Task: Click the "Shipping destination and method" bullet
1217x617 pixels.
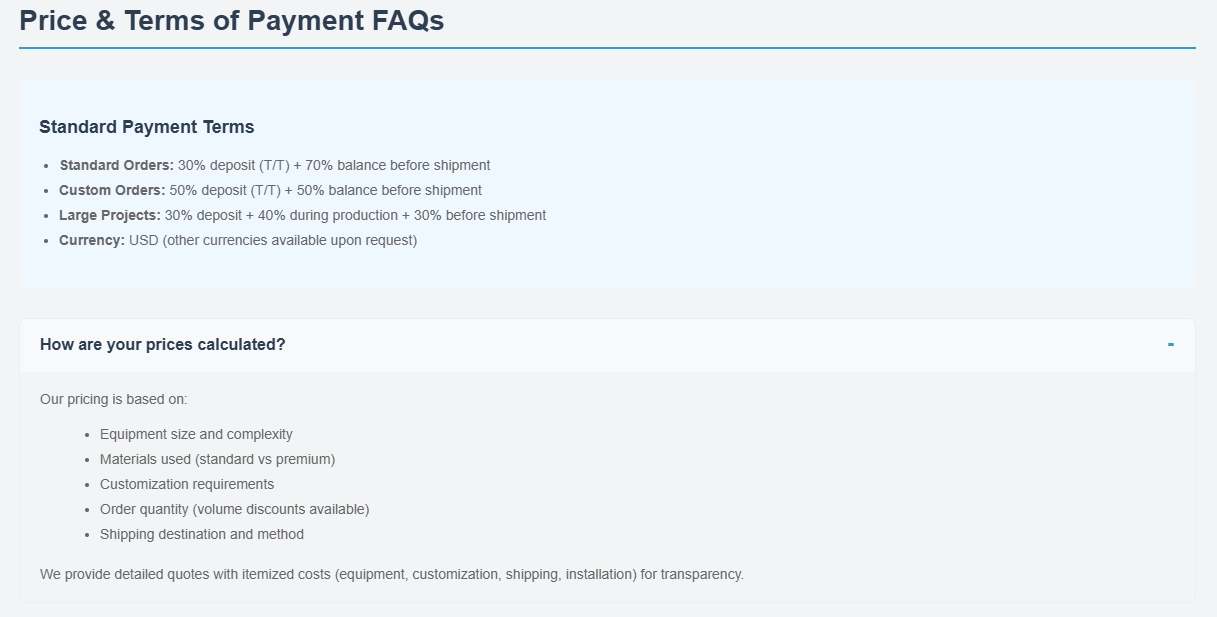Action: point(202,535)
